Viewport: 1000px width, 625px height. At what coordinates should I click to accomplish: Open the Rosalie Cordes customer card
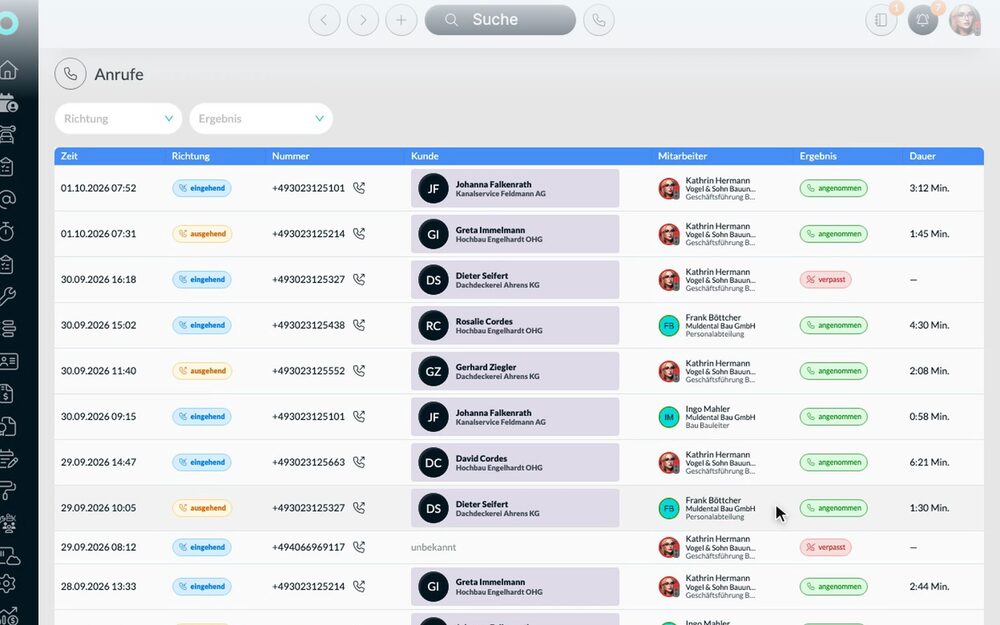pos(515,325)
